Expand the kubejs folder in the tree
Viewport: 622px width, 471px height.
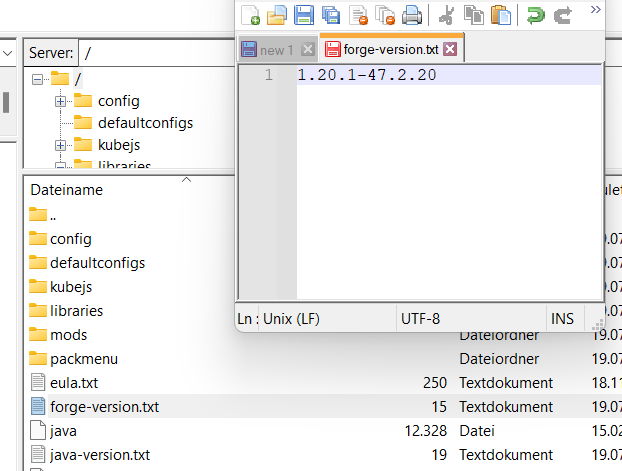(60, 146)
